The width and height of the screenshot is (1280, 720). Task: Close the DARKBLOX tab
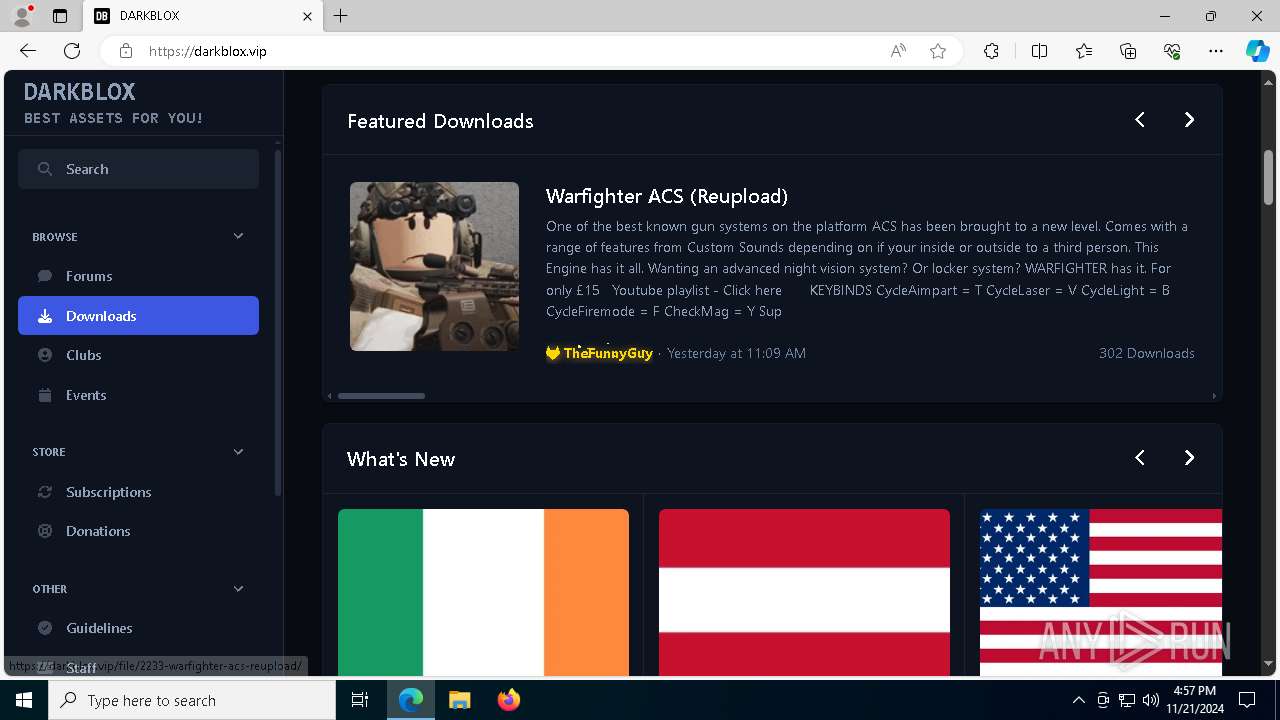(307, 16)
